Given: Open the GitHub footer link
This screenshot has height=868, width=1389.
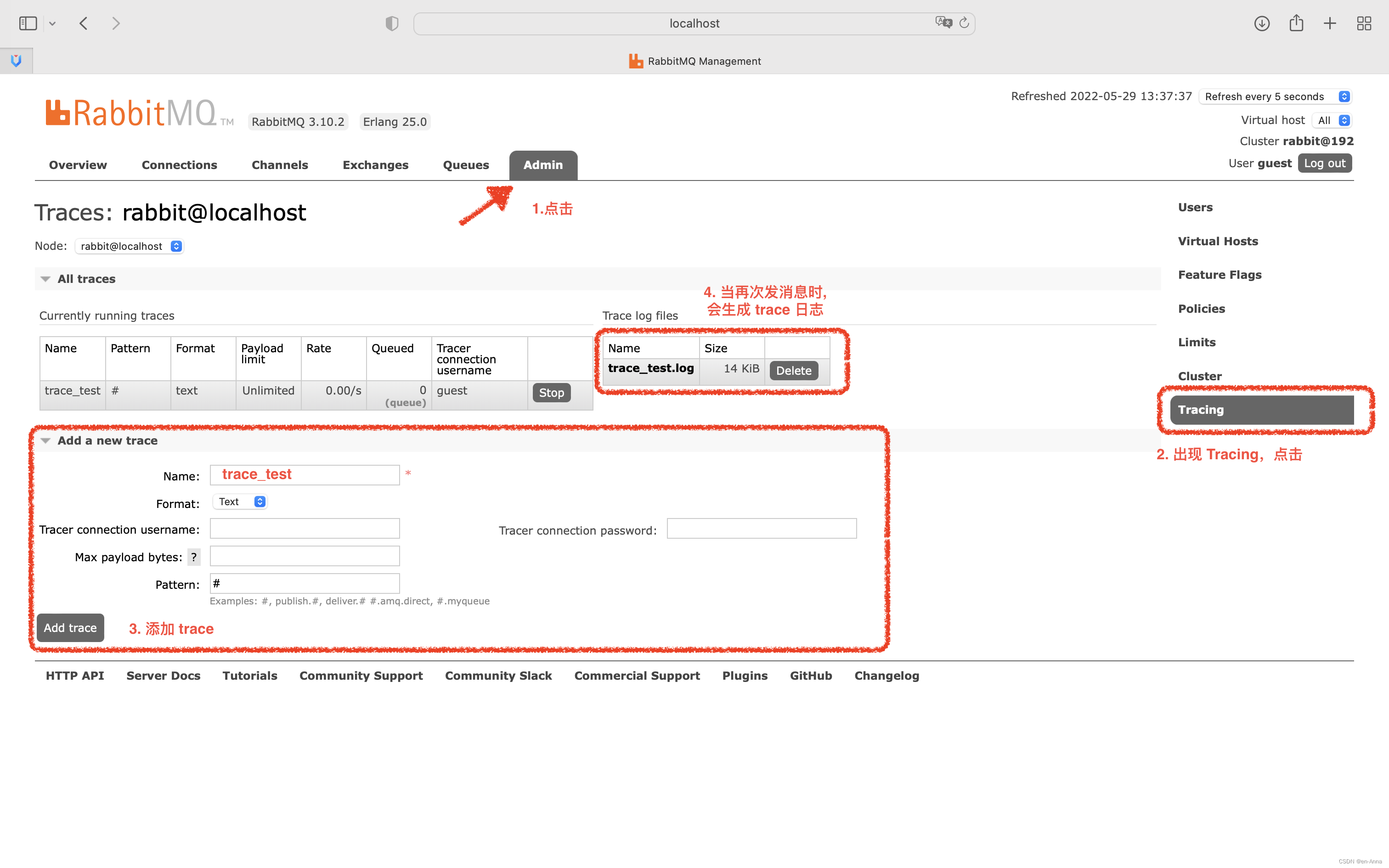Looking at the screenshot, I should pos(810,676).
